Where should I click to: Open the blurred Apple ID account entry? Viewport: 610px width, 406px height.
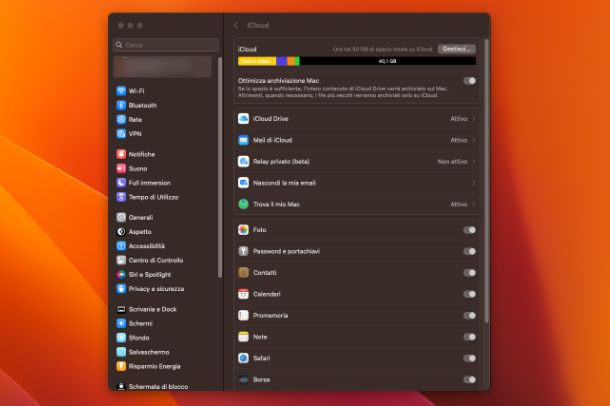[x=163, y=66]
